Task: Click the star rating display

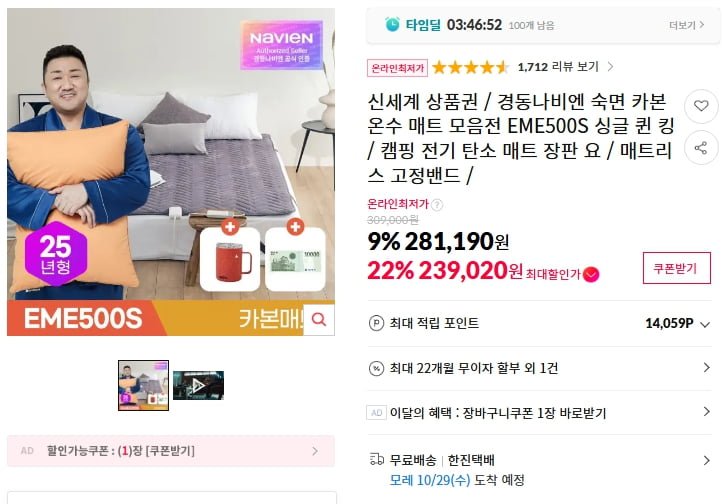Action: pos(470,68)
